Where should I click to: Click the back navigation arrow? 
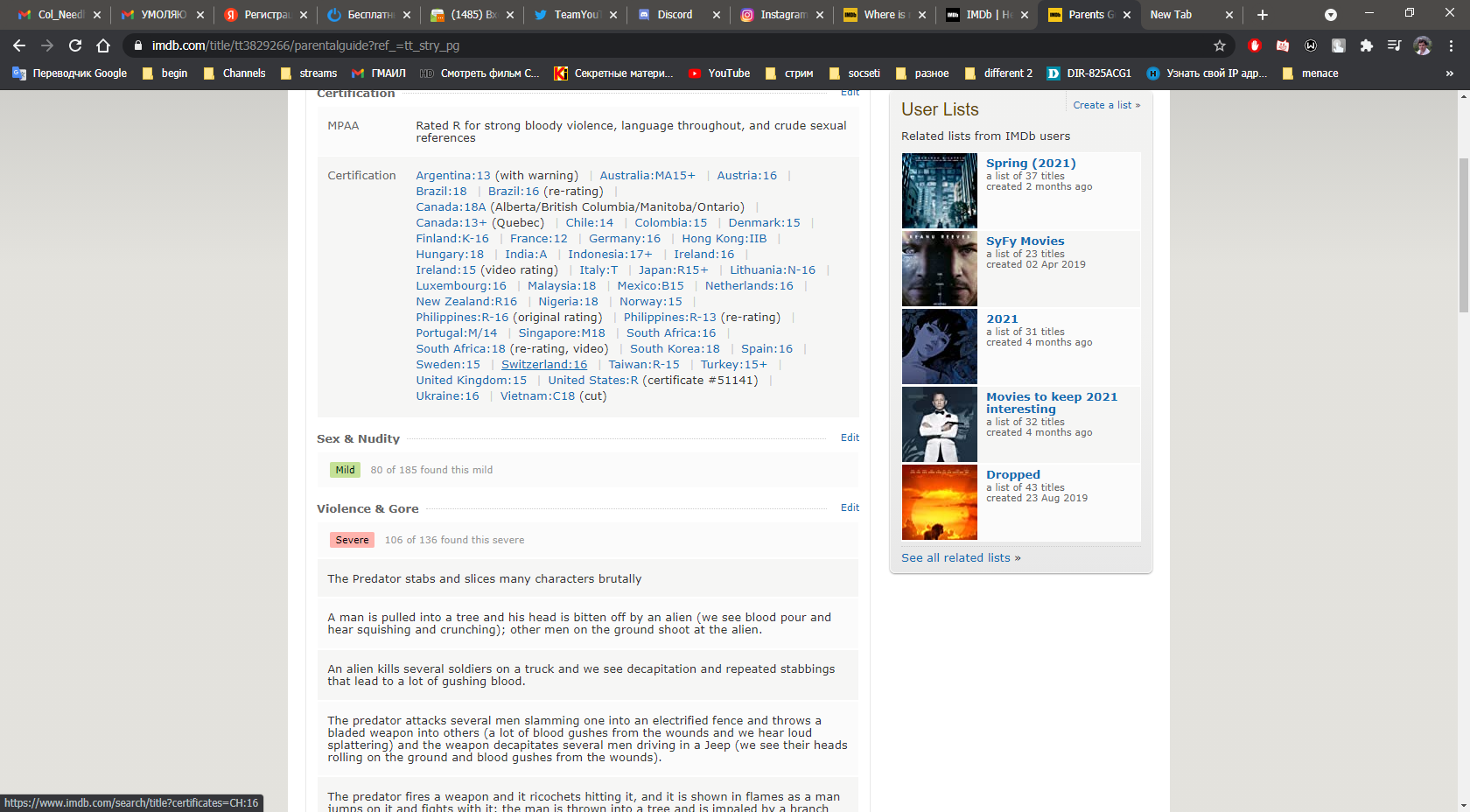click(19, 45)
